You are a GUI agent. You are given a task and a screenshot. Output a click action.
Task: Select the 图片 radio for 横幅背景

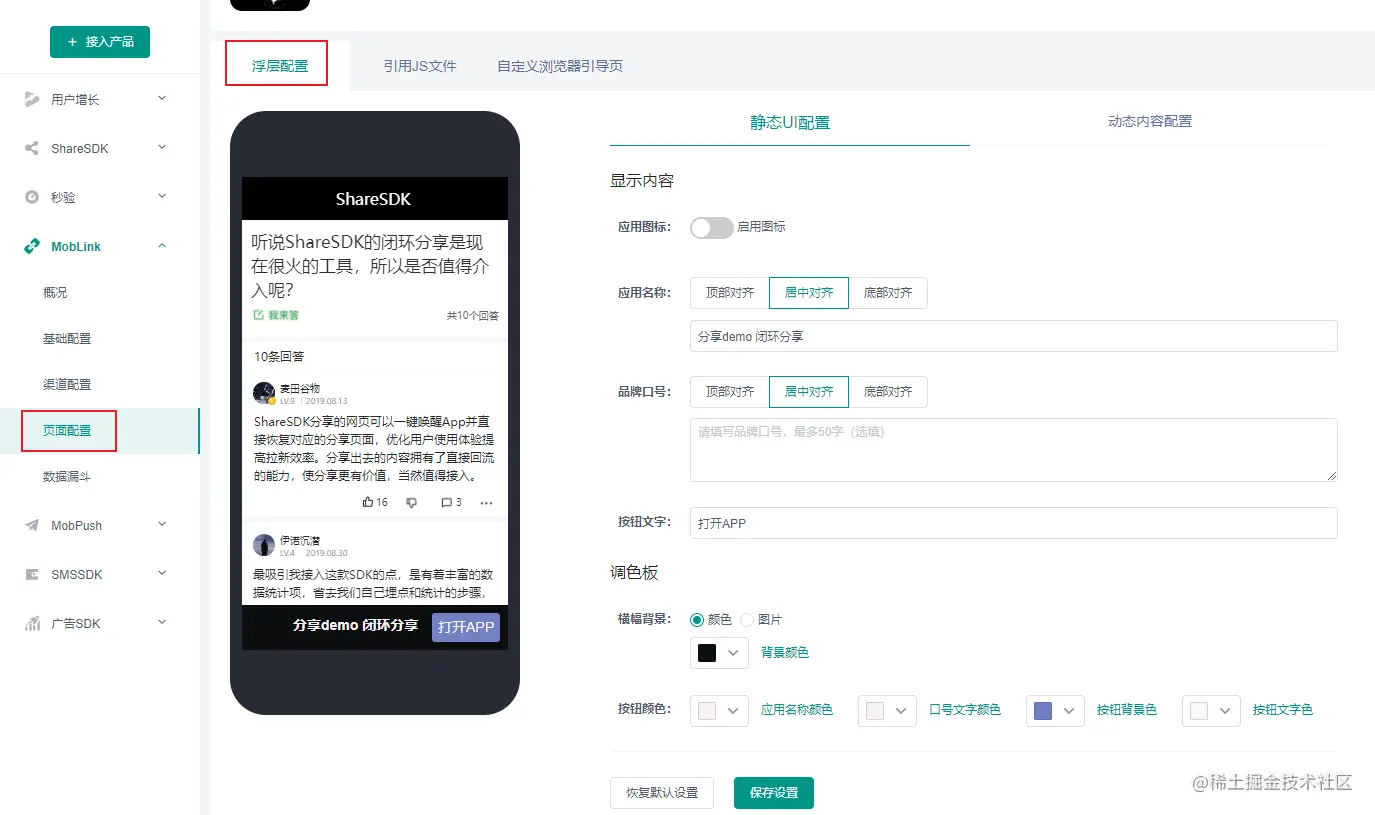pos(746,619)
